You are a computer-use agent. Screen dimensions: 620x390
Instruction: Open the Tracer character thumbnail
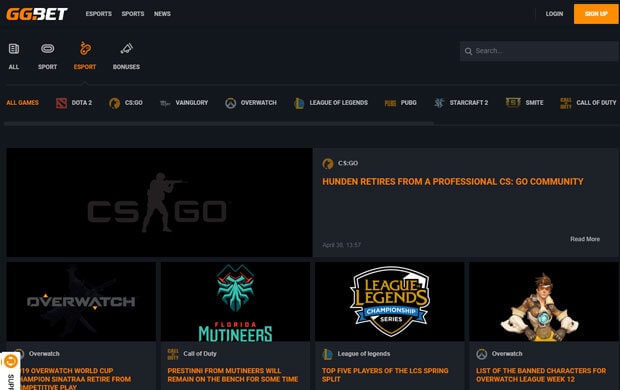[x=544, y=301]
